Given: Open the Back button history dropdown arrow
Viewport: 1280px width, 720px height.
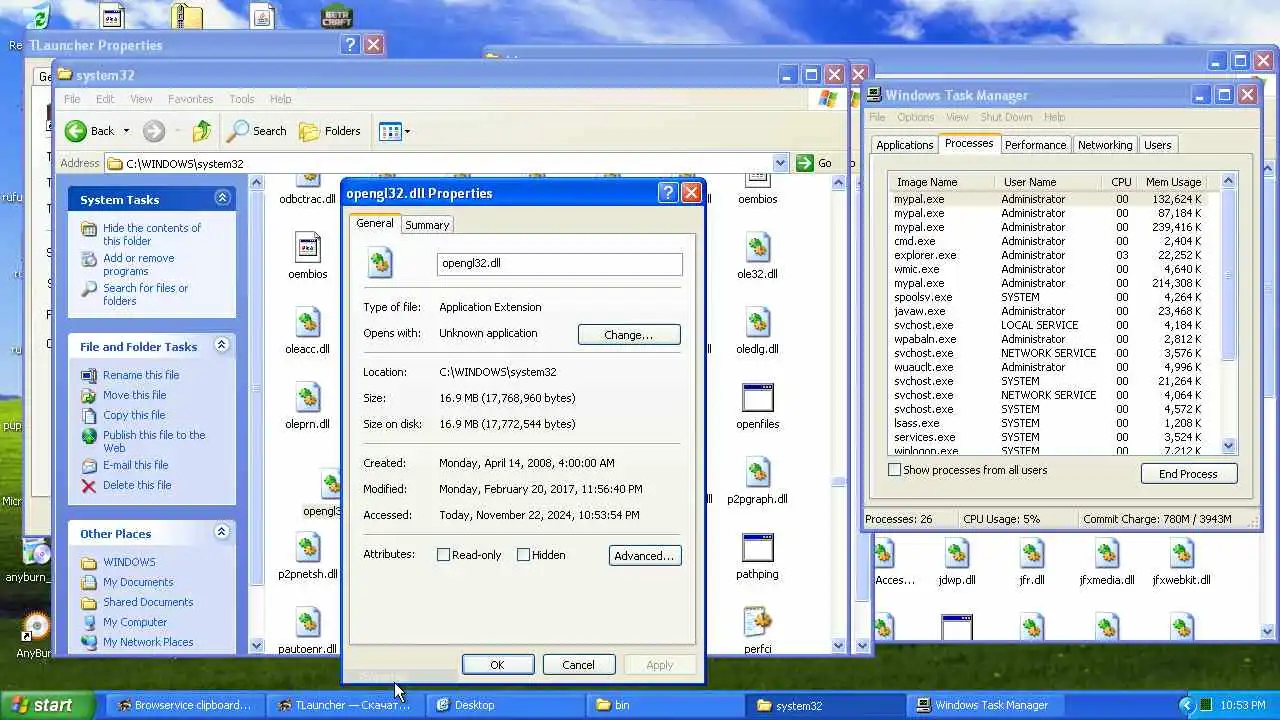Looking at the screenshot, I should (x=126, y=131).
